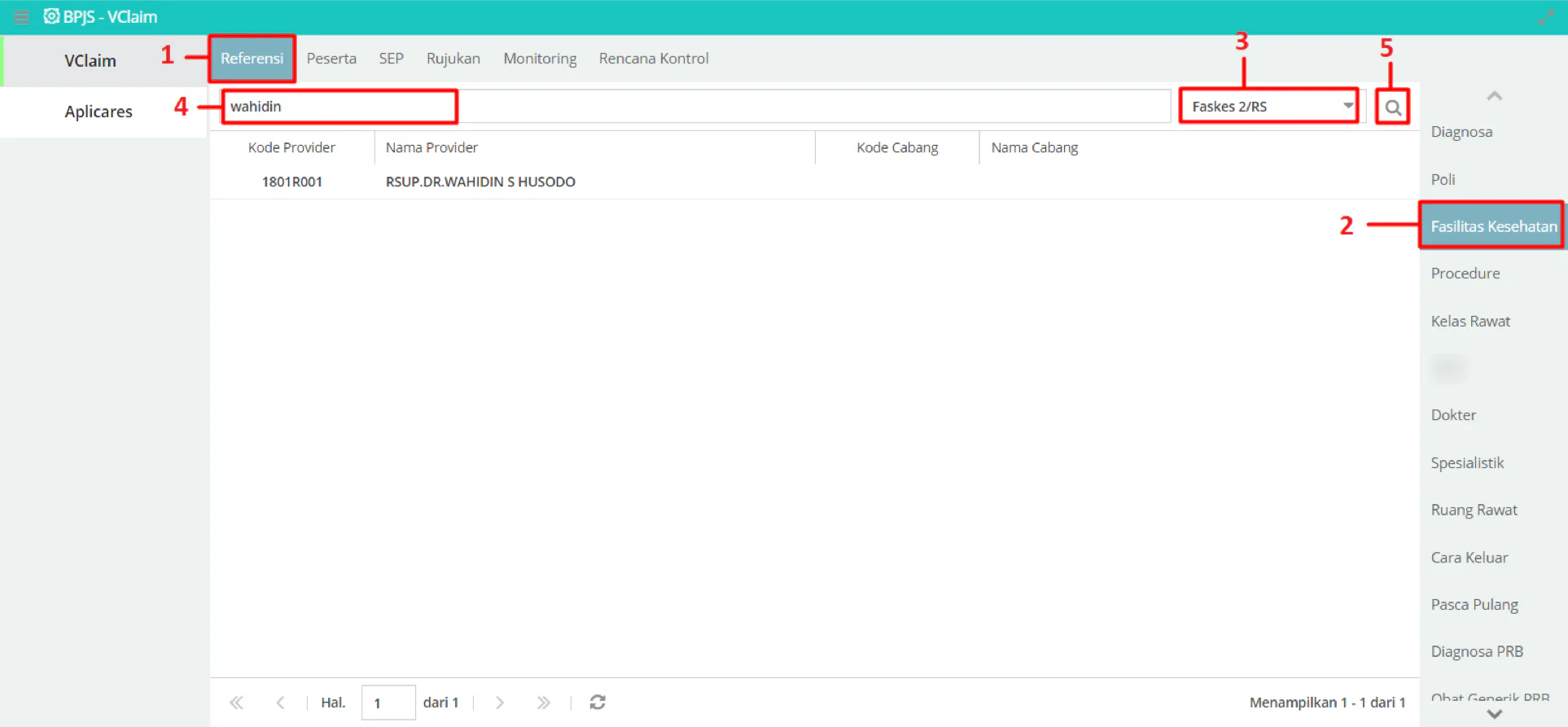The image size is (1568, 727).
Task: Open the hamburger menu icon
Action: 22,17
